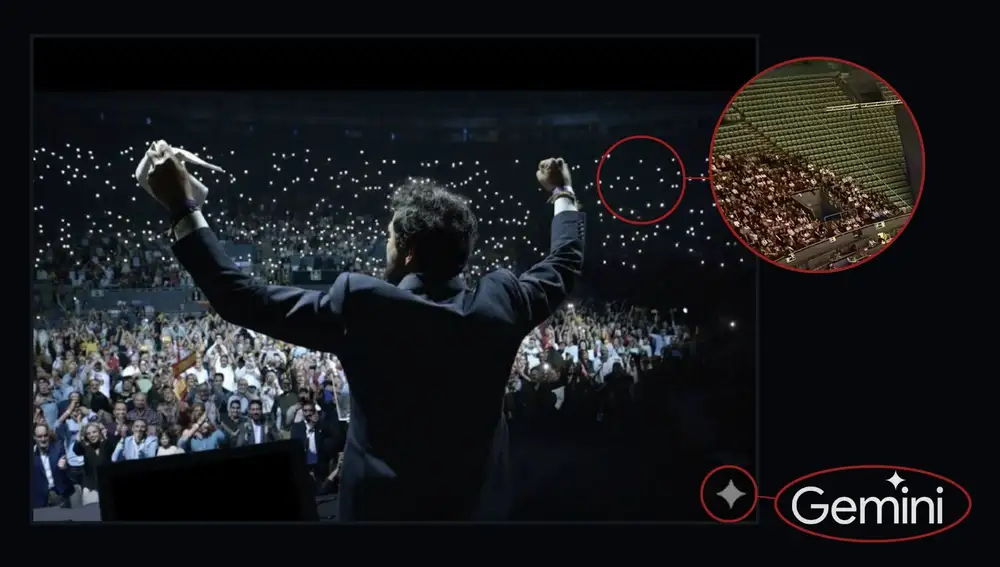The width and height of the screenshot is (1000, 567).
Task: Click the small sparkle above the Gemini wordmark
Action: 896,480
